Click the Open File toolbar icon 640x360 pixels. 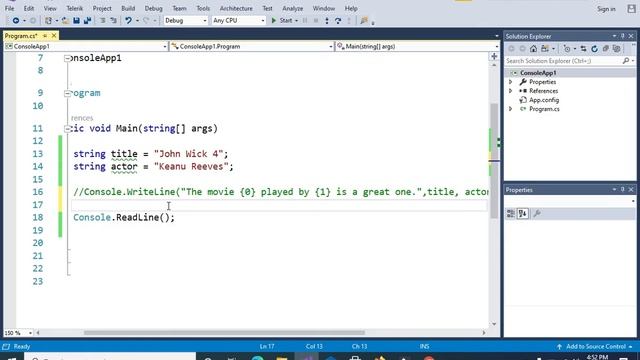coord(65,20)
